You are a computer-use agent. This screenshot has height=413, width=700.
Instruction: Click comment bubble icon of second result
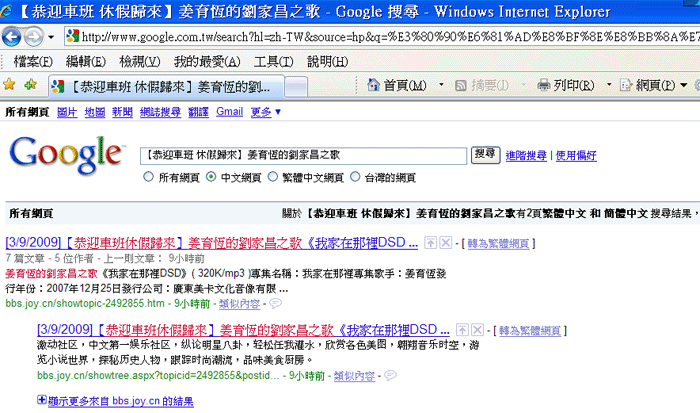tap(391, 375)
